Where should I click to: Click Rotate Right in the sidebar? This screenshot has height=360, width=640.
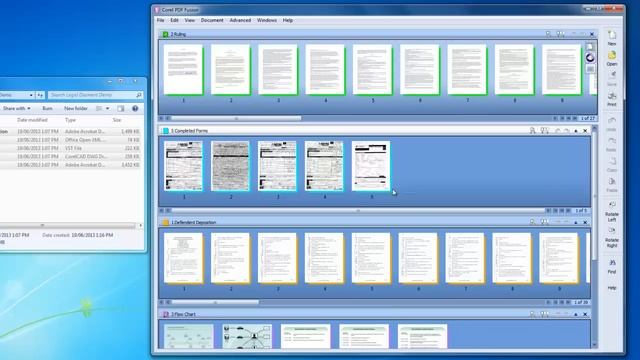(x=611, y=237)
